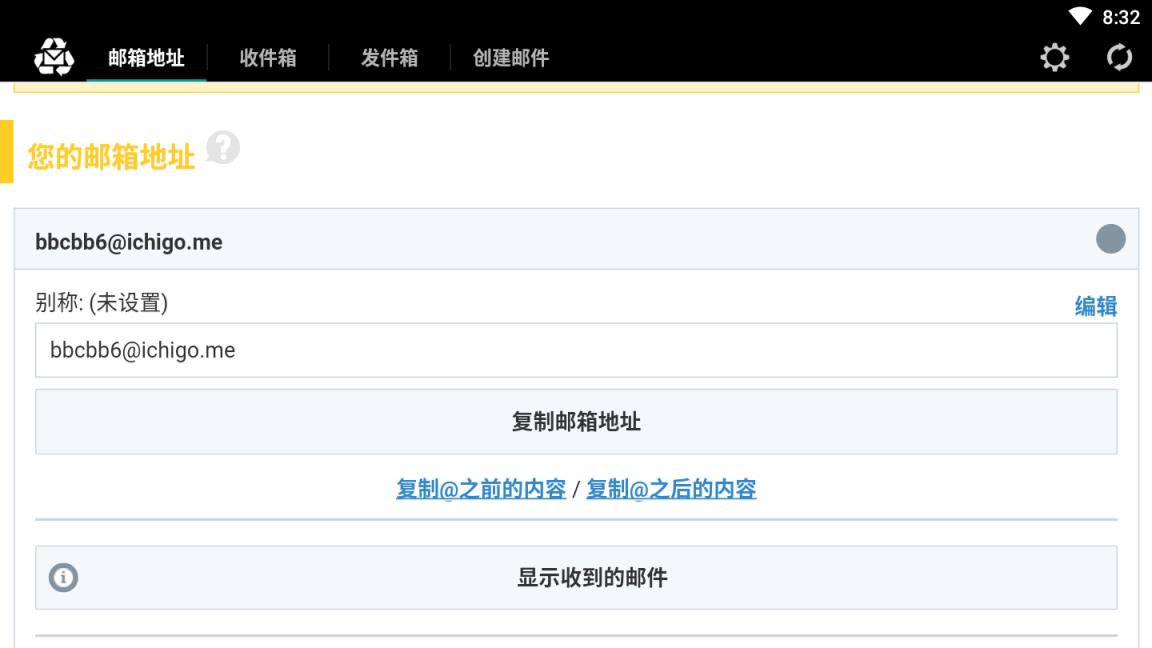The image size is (1152, 648).
Task: Click the 编辑 link to edit alias
Action: point(1095,306)
